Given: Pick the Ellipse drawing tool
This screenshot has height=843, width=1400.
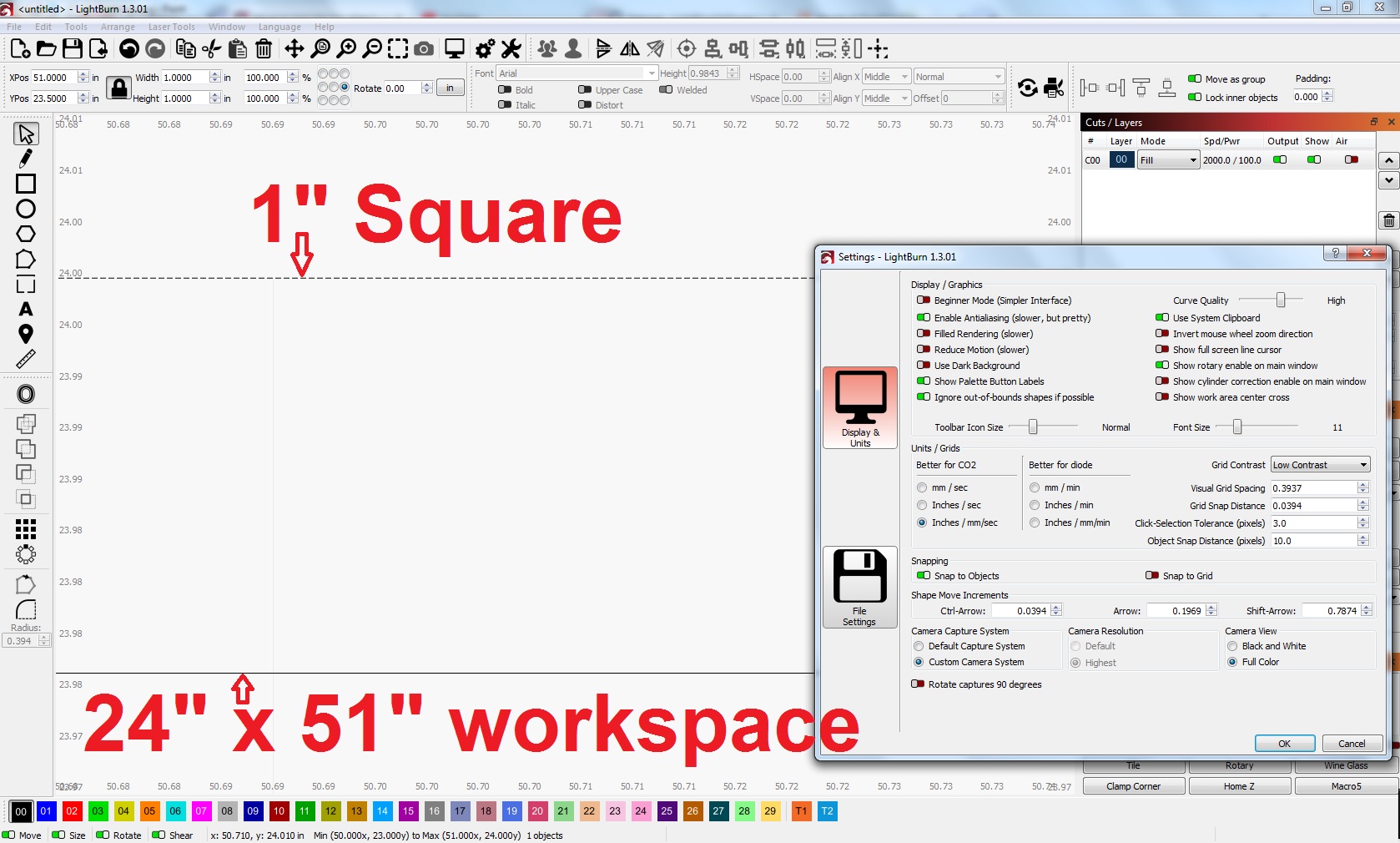Looking at the screenshot, I should tap(26, 209).
